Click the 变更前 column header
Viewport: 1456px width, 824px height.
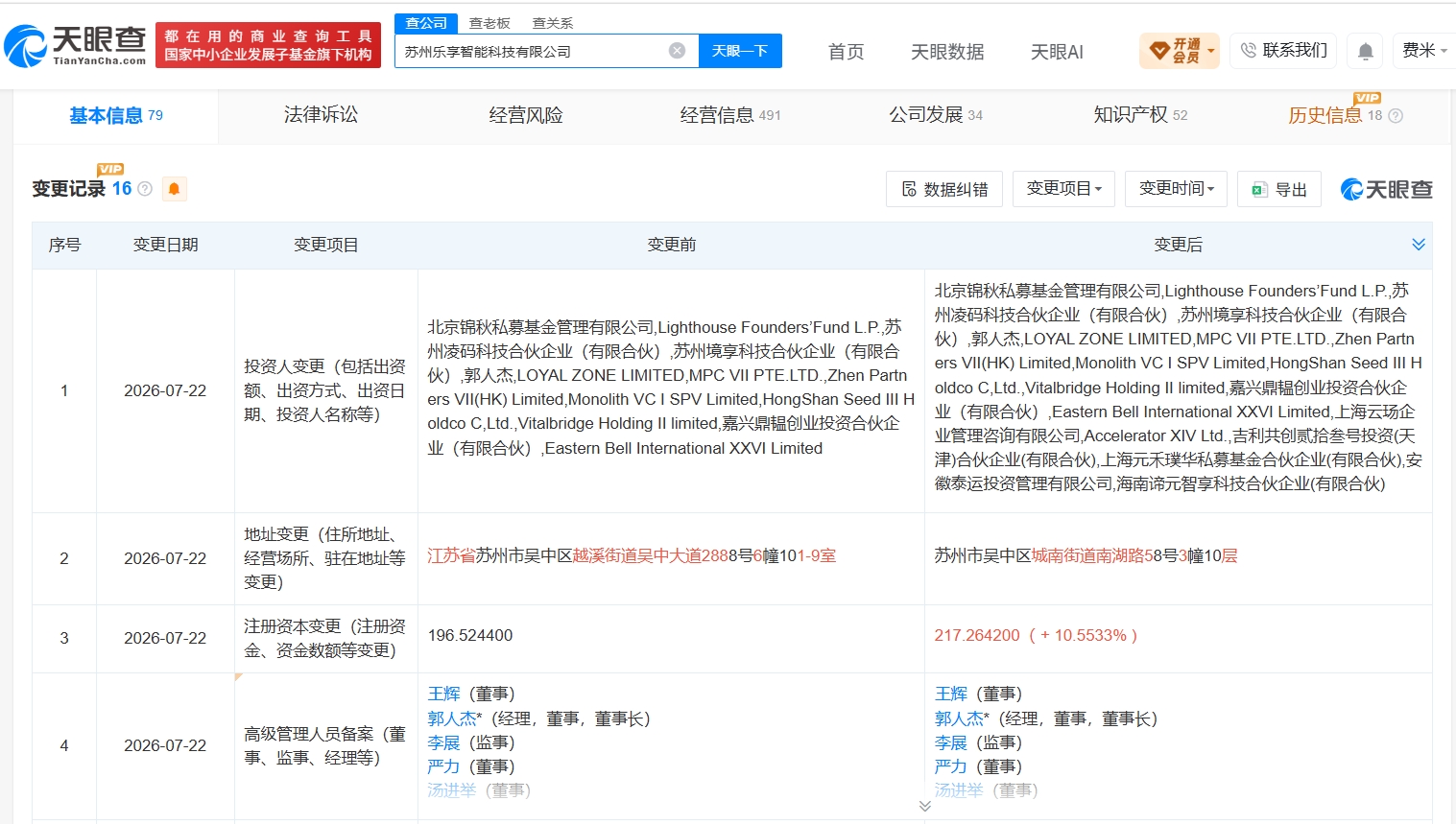[x=671, y=245]
